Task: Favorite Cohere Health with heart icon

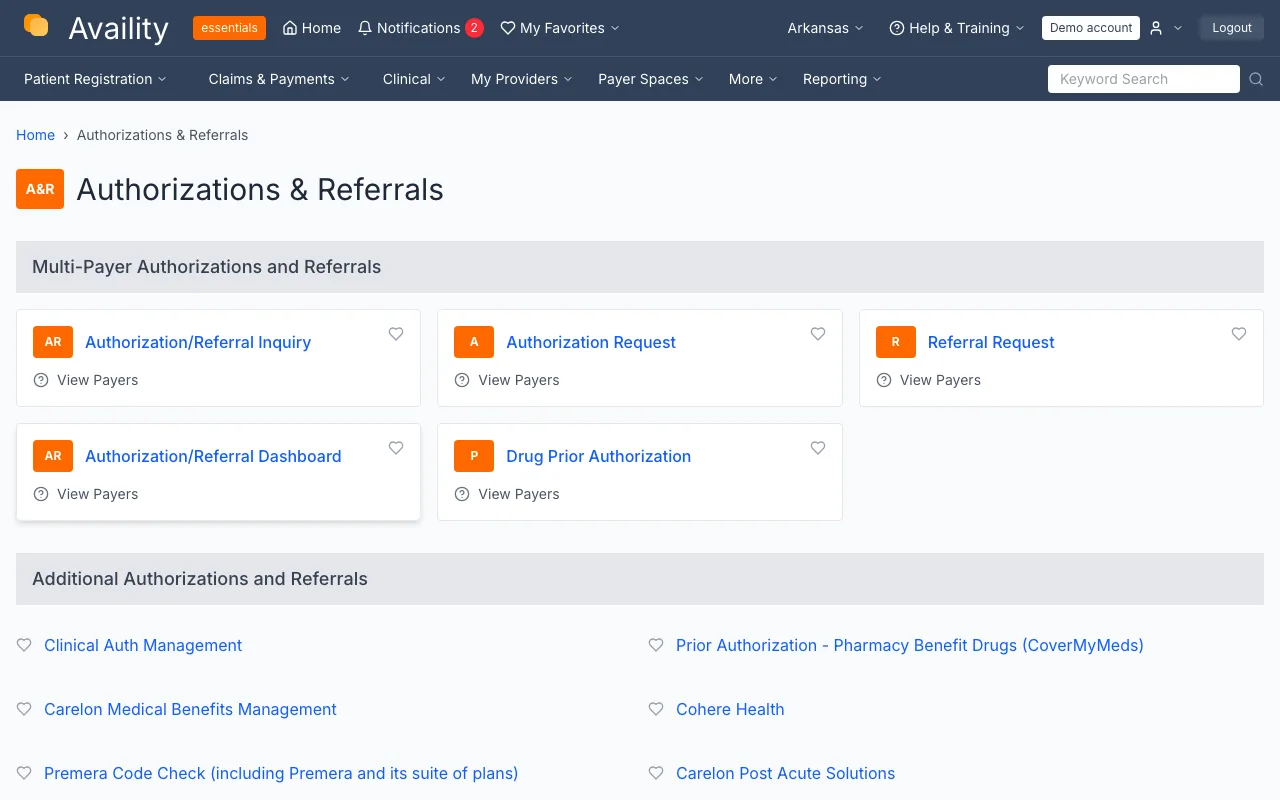Action: click(x=656, y=709)
